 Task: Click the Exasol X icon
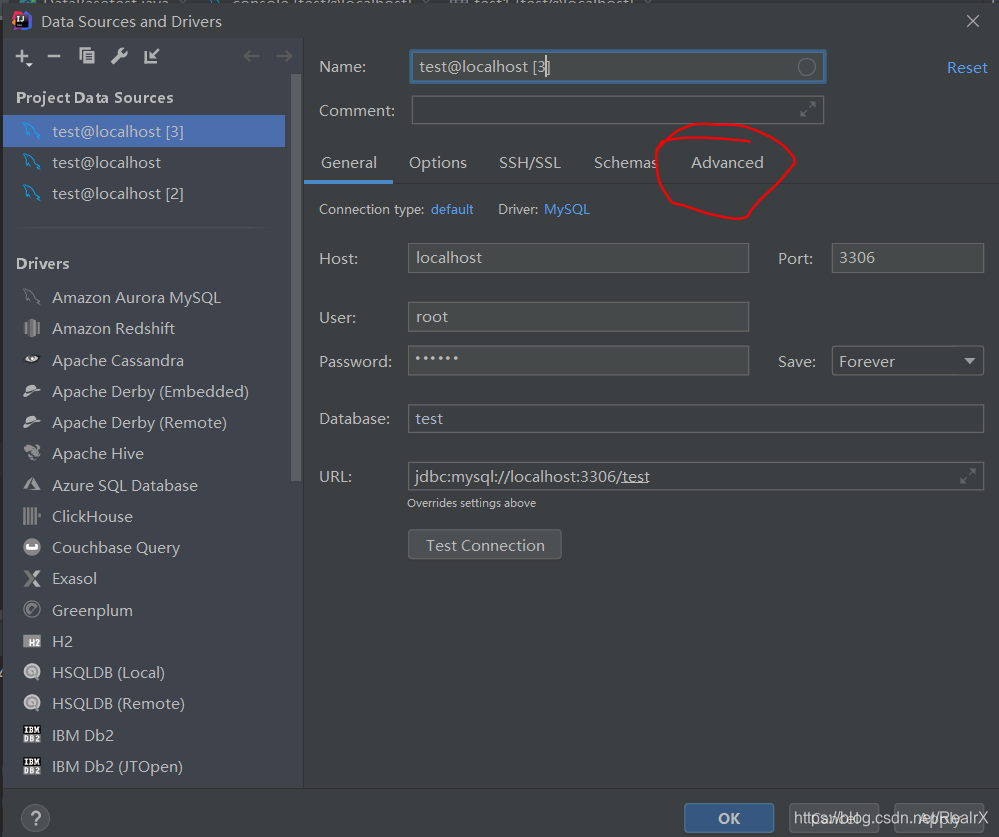(x=32, y=578)
